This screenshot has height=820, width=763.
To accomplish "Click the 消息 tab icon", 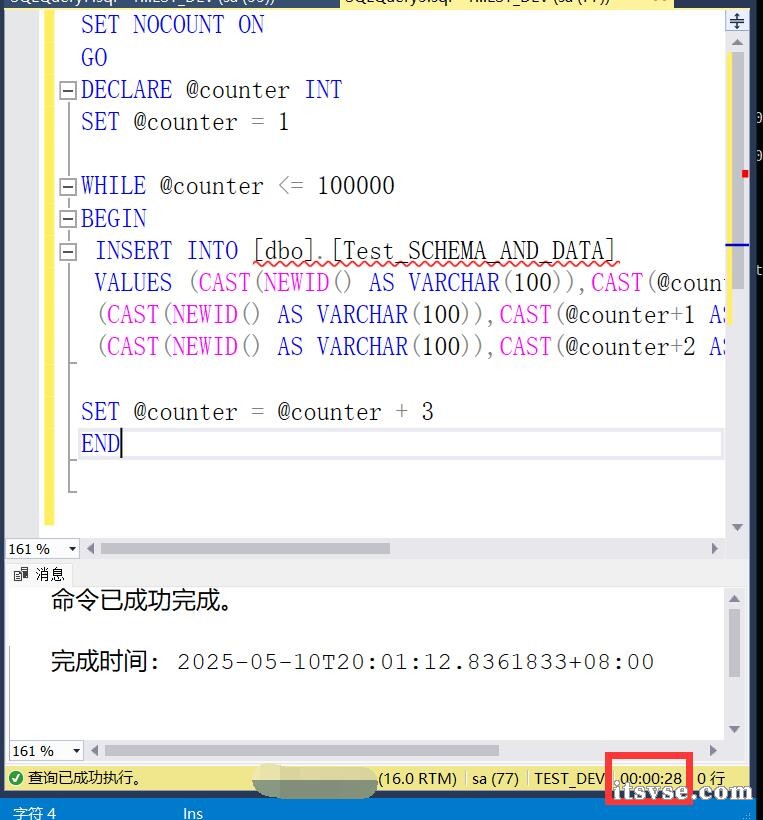I will point(21,574).
